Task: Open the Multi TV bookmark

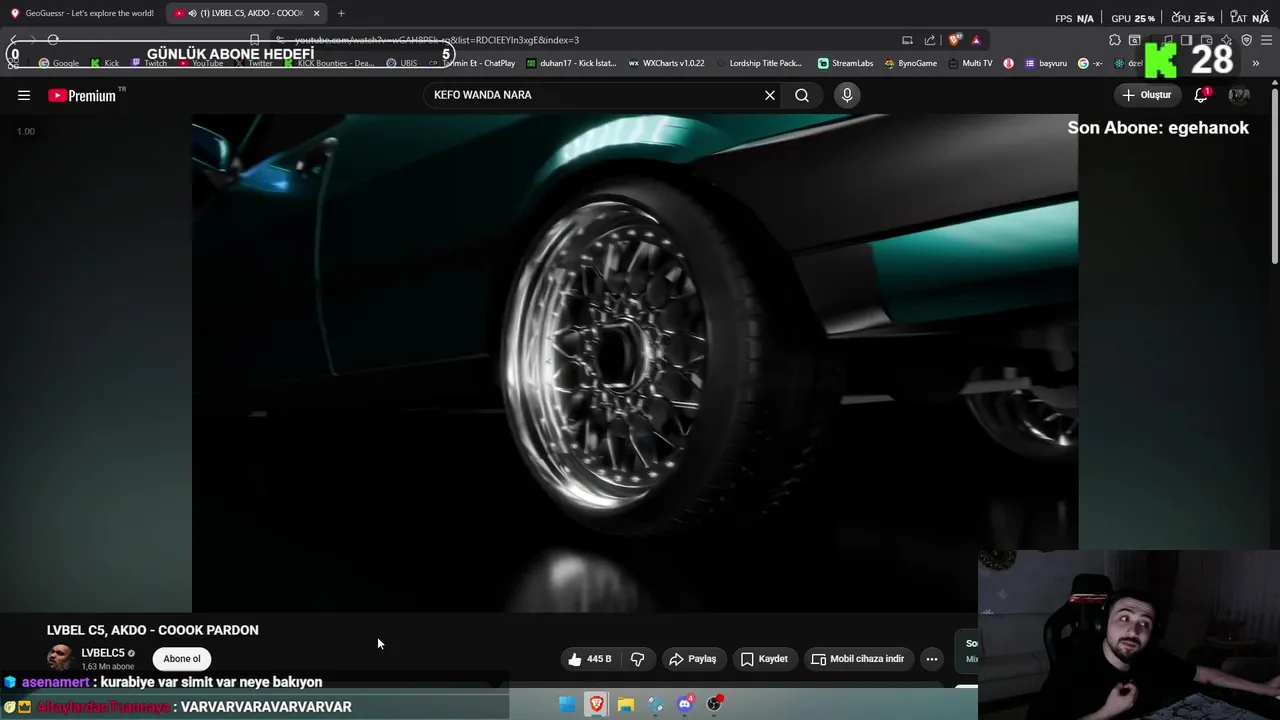Action: (x=970, y=63)
